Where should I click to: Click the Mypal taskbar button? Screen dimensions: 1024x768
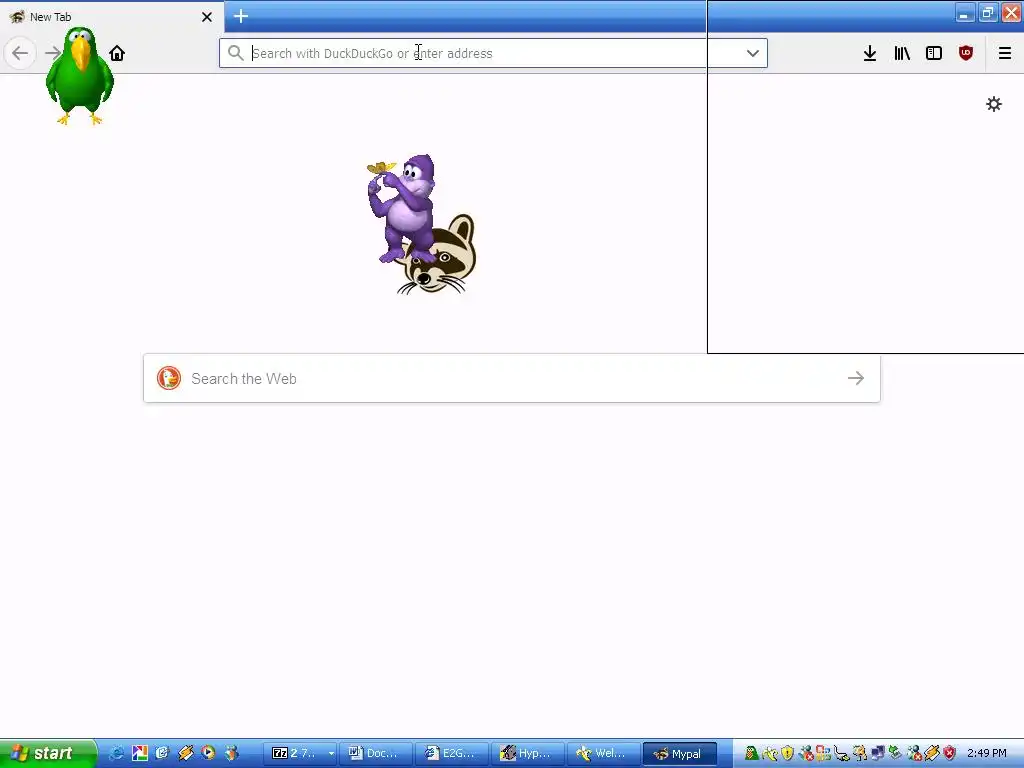point(679,754)
